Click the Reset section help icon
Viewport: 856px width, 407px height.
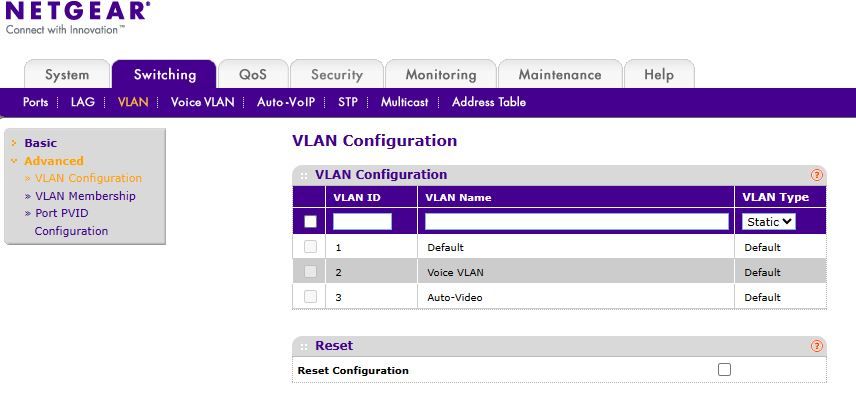click(x=817, y=346)
